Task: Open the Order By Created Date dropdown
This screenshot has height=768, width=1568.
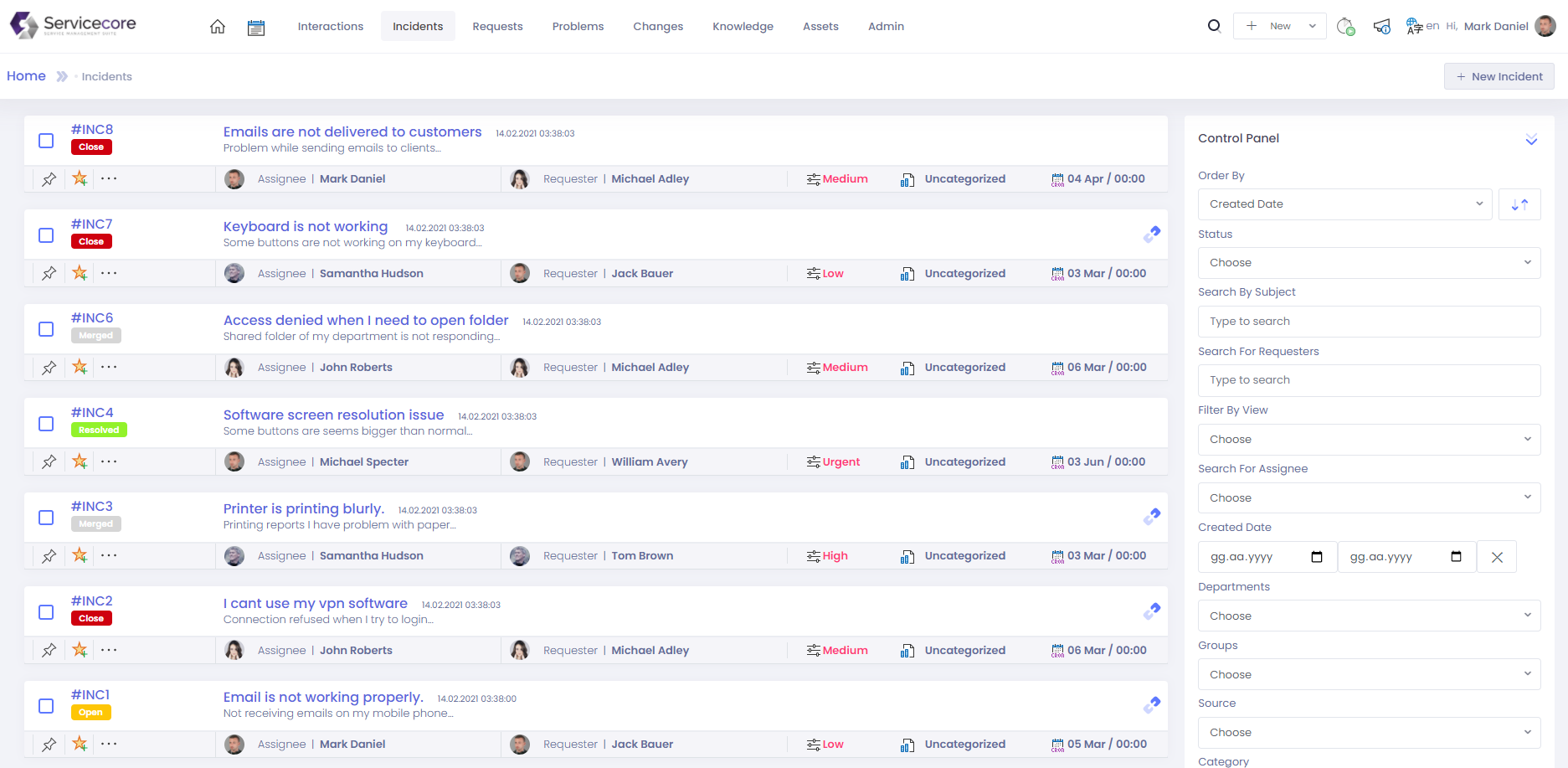Action: pos(1344,204)
